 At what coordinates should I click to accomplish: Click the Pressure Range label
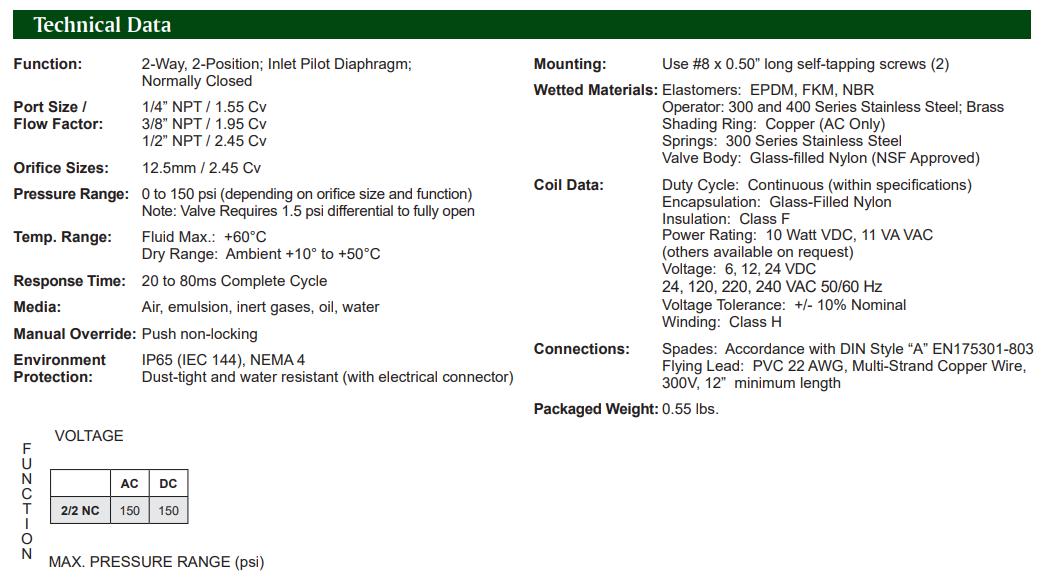point(71,194)
